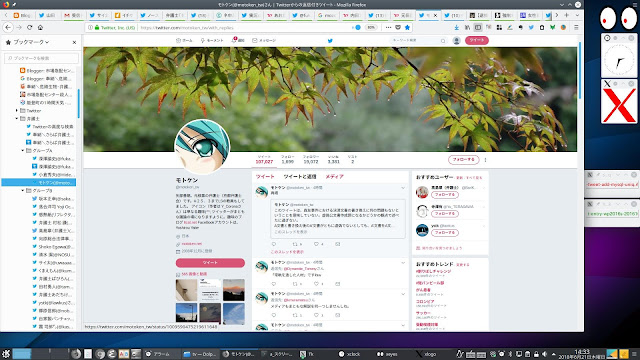Viewport: 640px width, 360px height.
Task: Save page to Pocket icon
Action: point(398,27)
